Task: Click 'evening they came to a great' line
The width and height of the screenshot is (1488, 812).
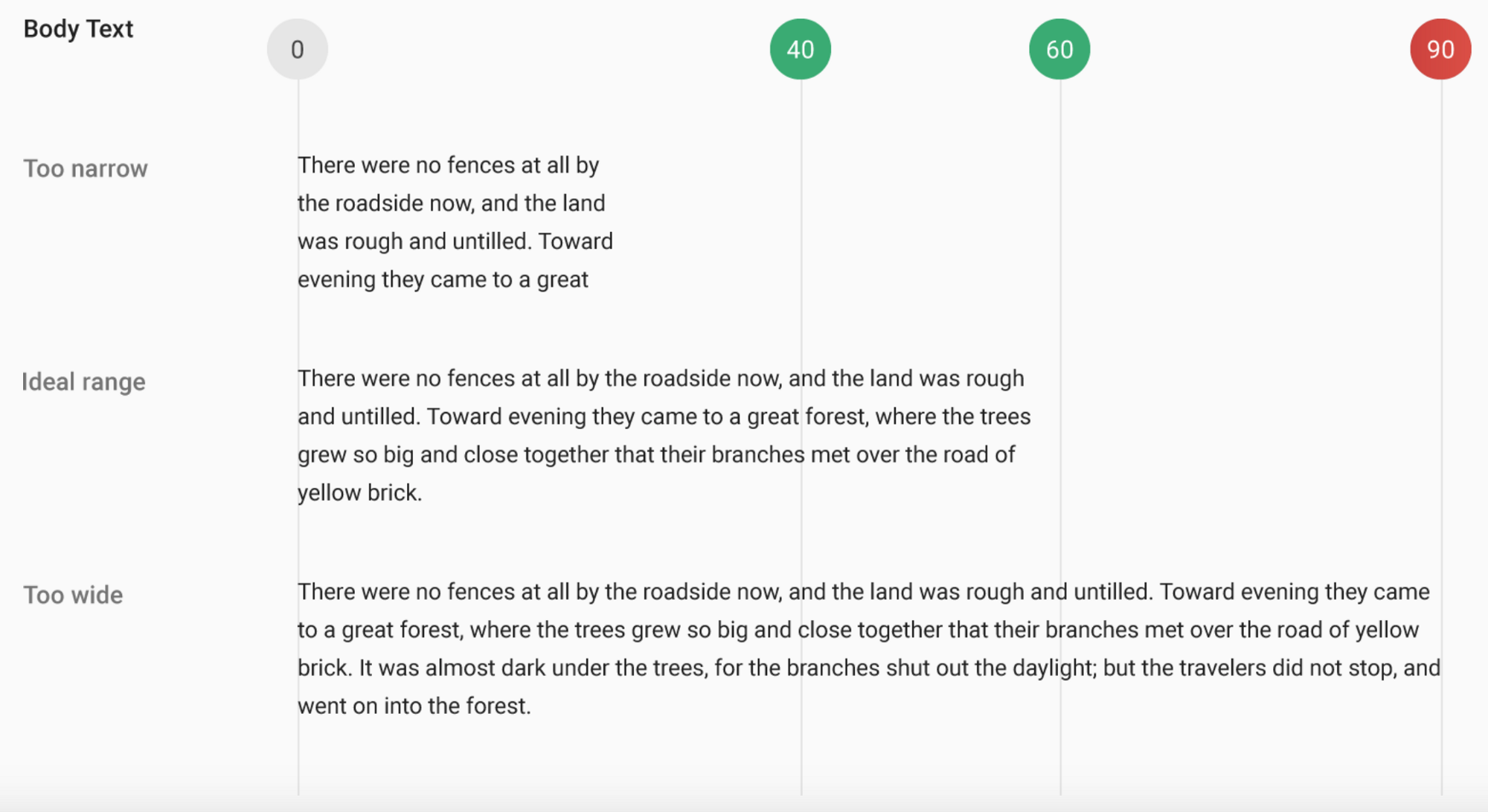Action: click(443, 280)
